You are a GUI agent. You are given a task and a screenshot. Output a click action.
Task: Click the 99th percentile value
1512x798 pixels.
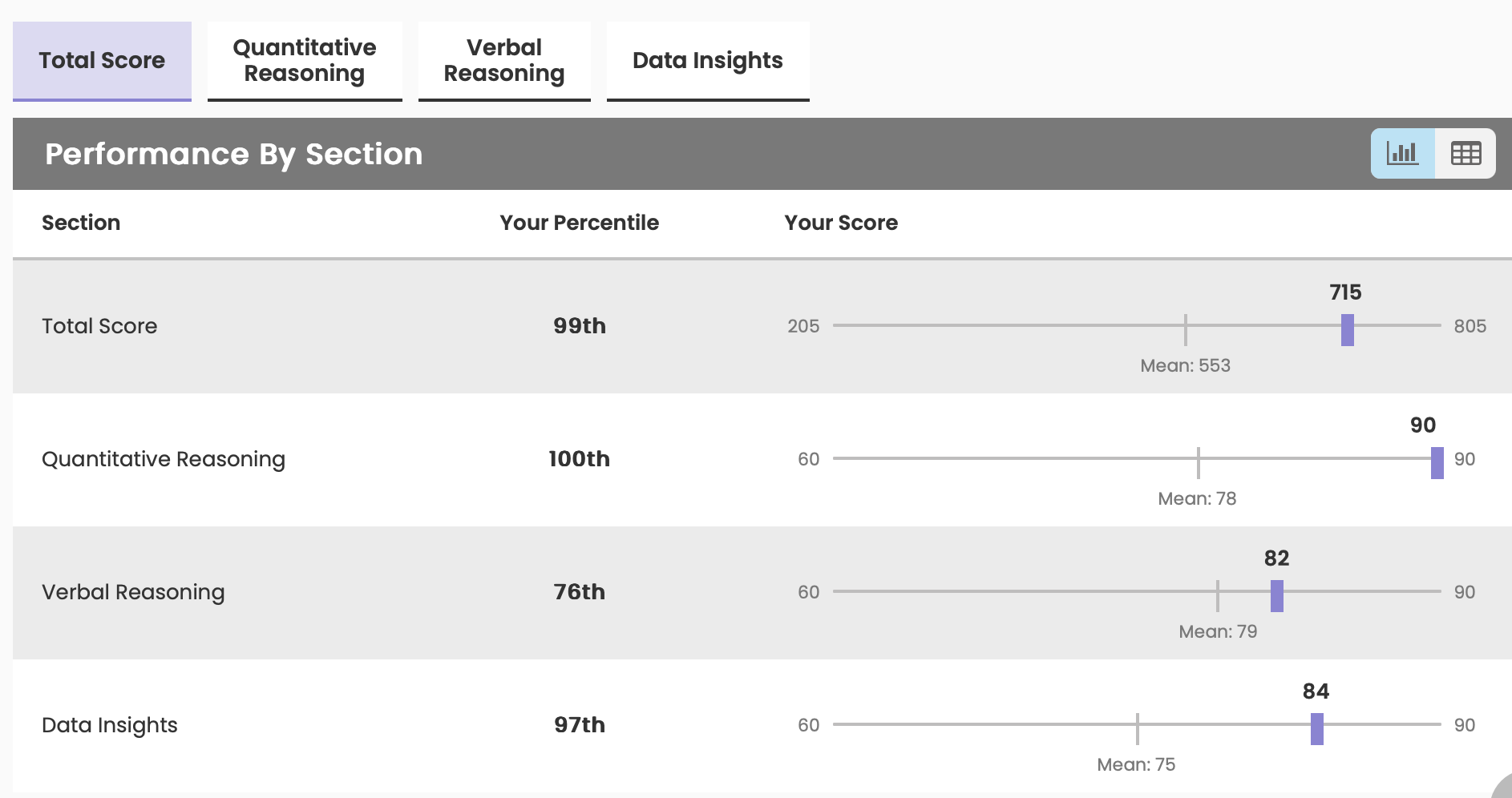coord(580,326)
